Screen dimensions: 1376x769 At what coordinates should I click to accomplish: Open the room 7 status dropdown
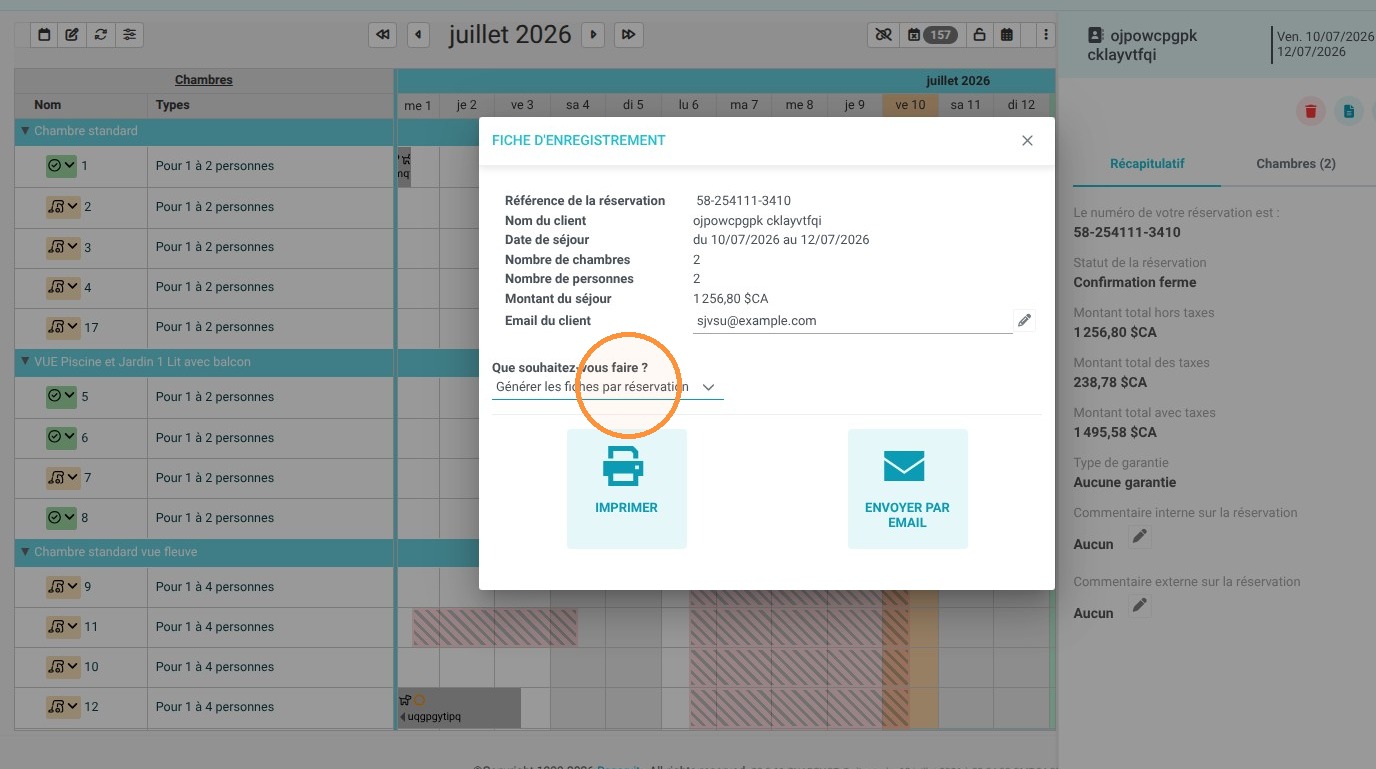[62, 478]
